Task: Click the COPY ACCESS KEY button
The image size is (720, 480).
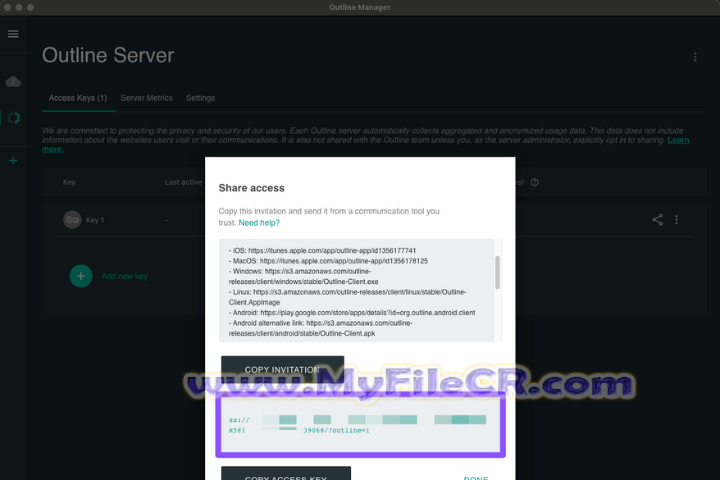Action: point(286,474)
